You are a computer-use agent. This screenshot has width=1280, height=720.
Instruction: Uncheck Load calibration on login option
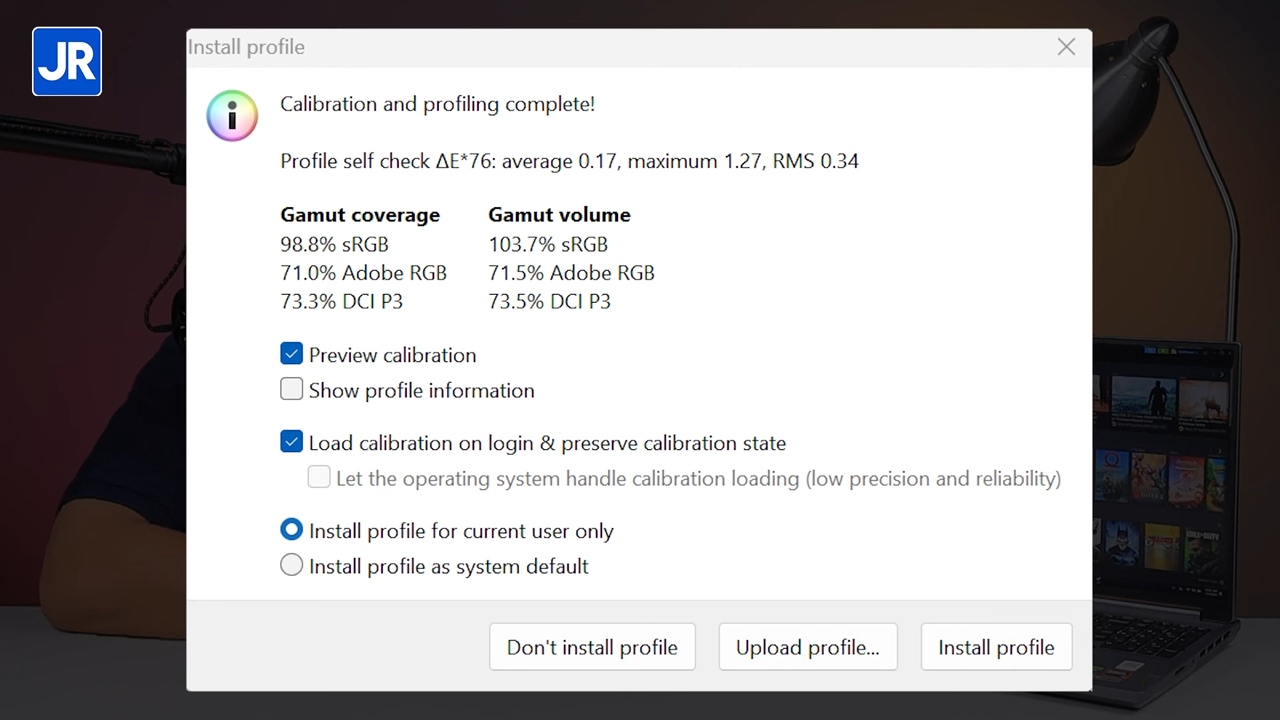[291, 441]
